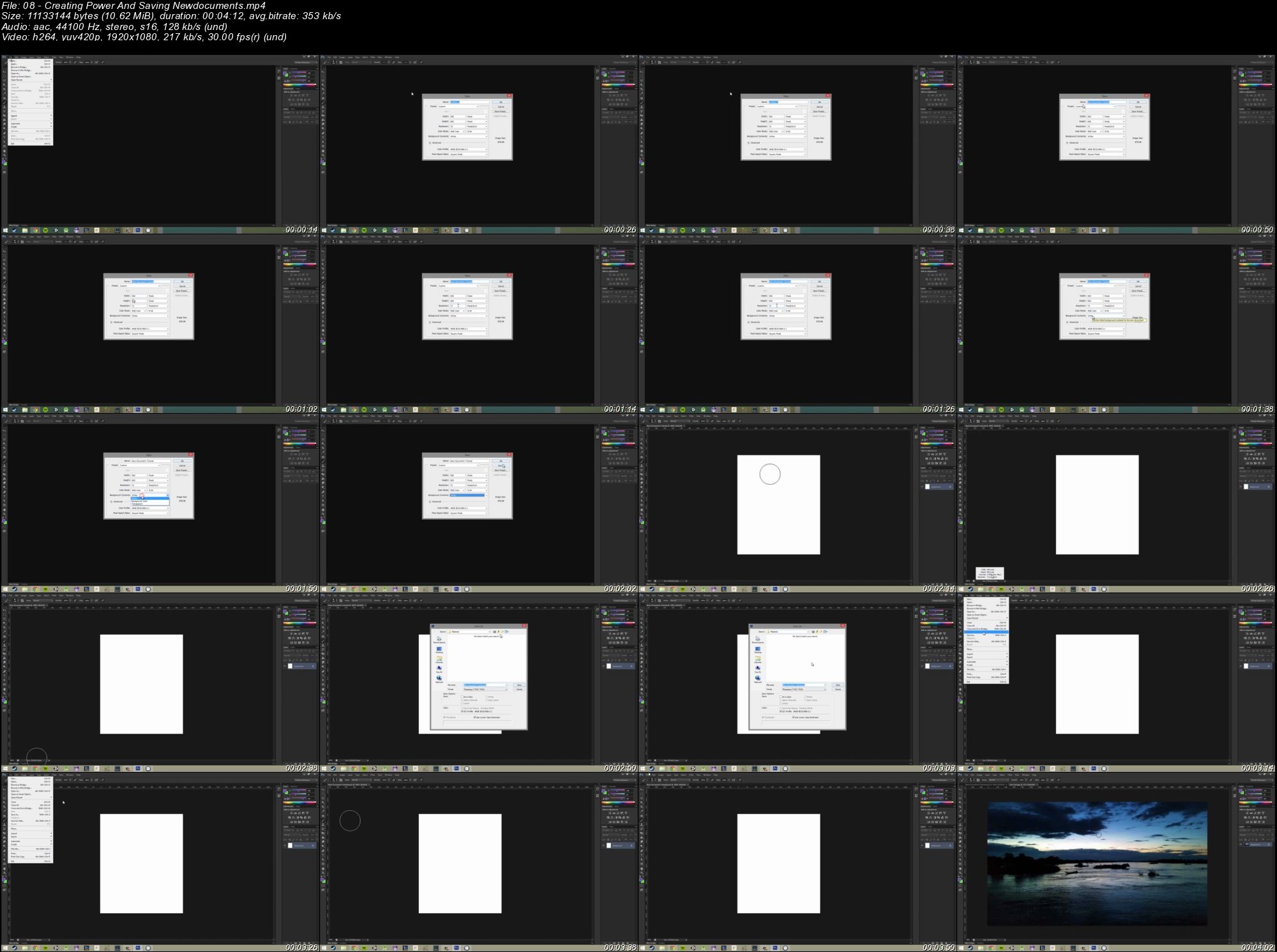Click the Background layer thumbnail in the 00:03:14 frame
Screen dimensions: 1277x952
tap(1246, 666)
